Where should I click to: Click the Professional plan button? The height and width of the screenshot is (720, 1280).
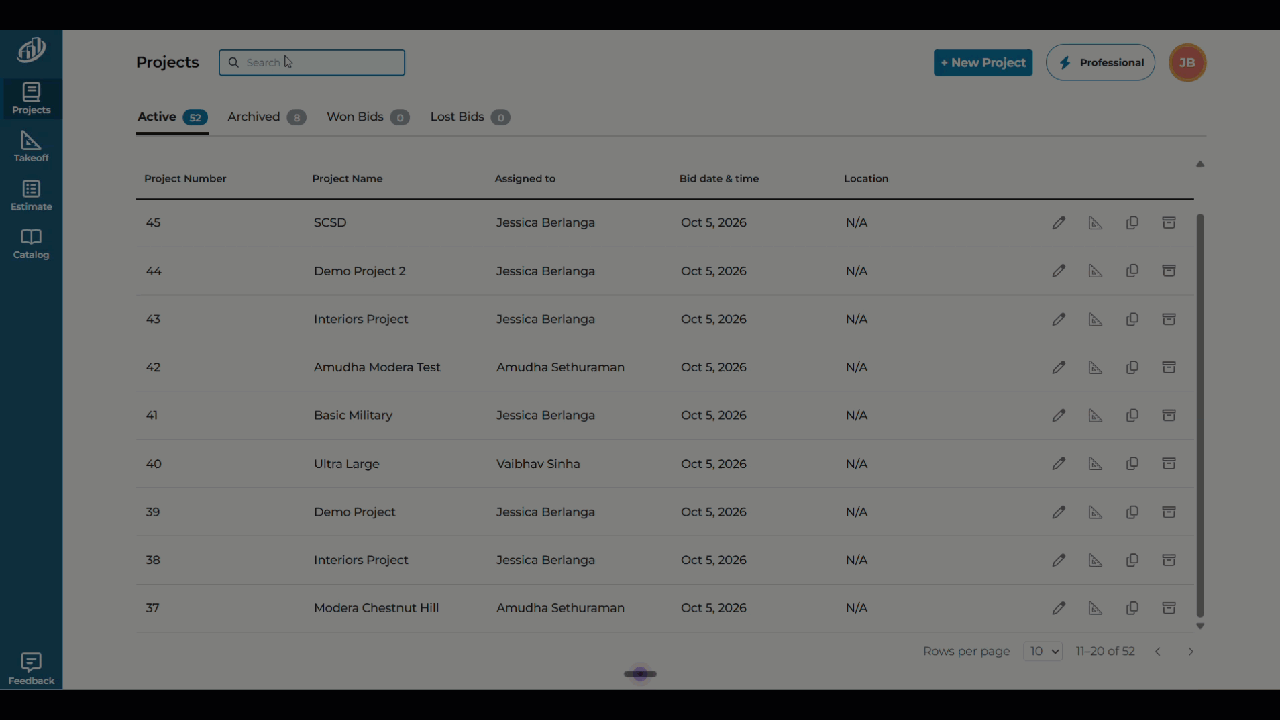tap(1100, 62)
